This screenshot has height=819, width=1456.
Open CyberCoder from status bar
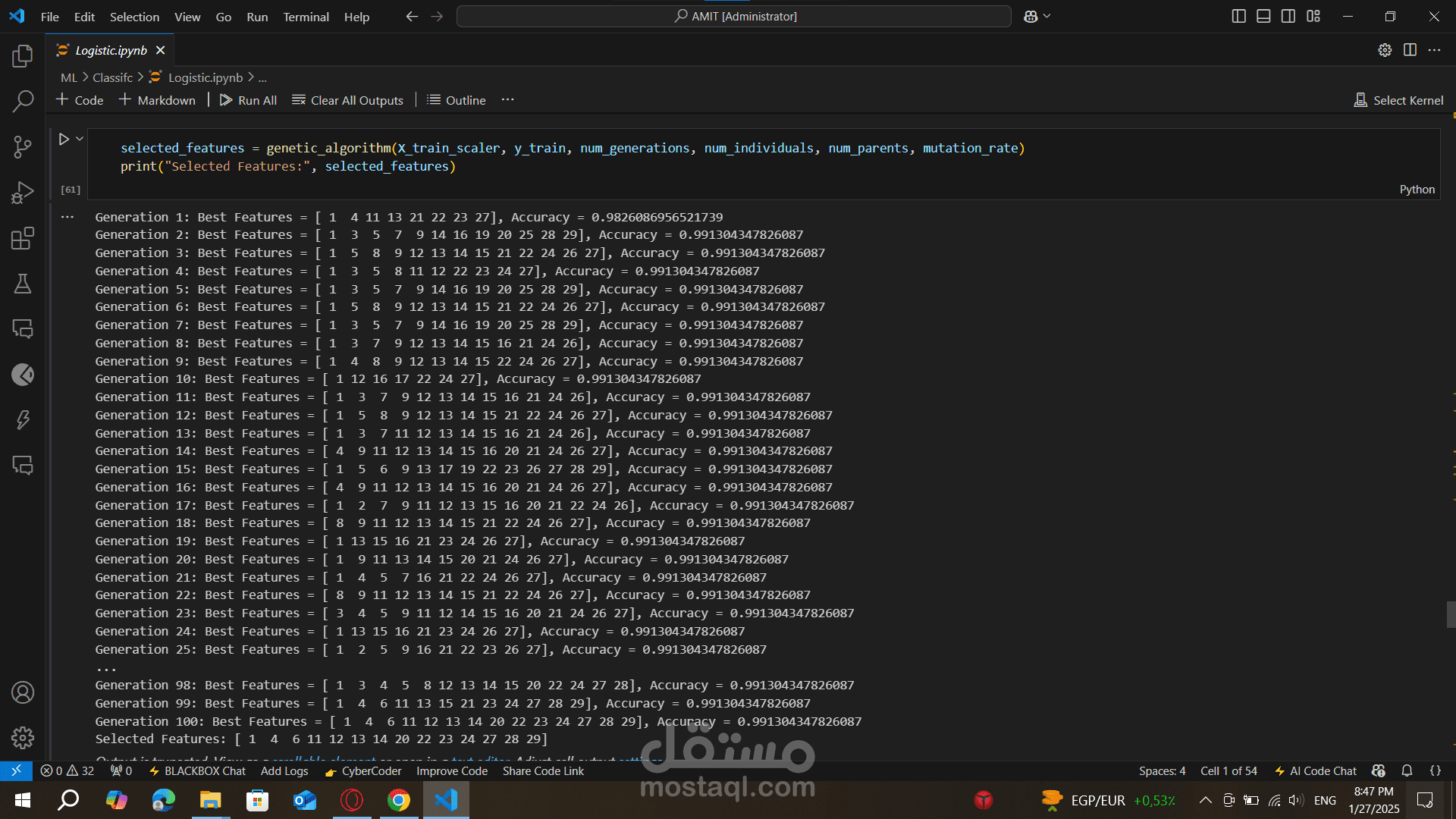[363, 770]
